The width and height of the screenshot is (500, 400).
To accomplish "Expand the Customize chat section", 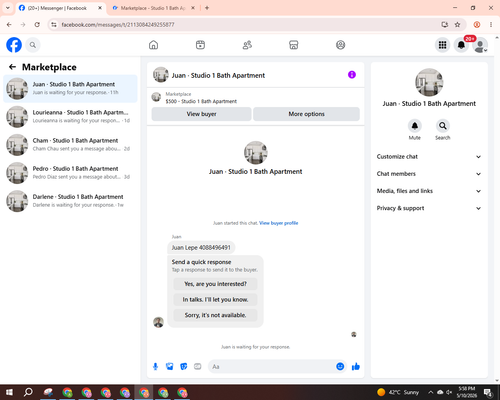I will (429, 157).
